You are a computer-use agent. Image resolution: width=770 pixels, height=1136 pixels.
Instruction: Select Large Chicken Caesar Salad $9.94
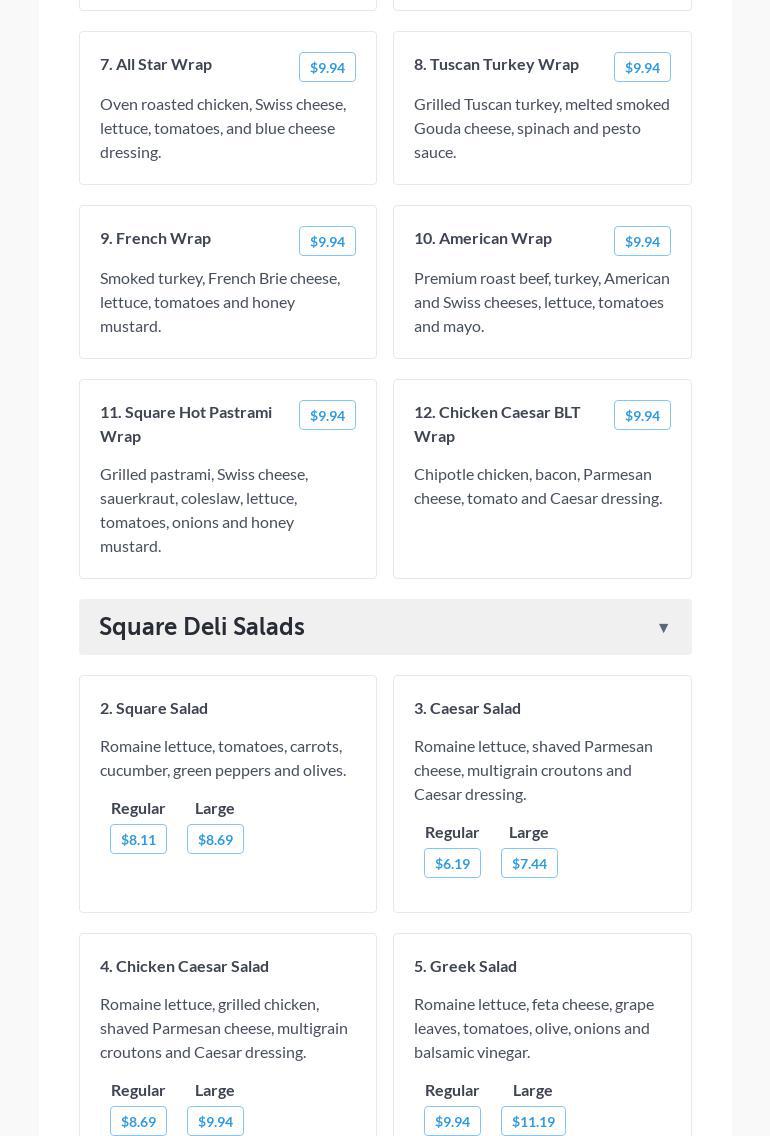tap(215, 1122)
